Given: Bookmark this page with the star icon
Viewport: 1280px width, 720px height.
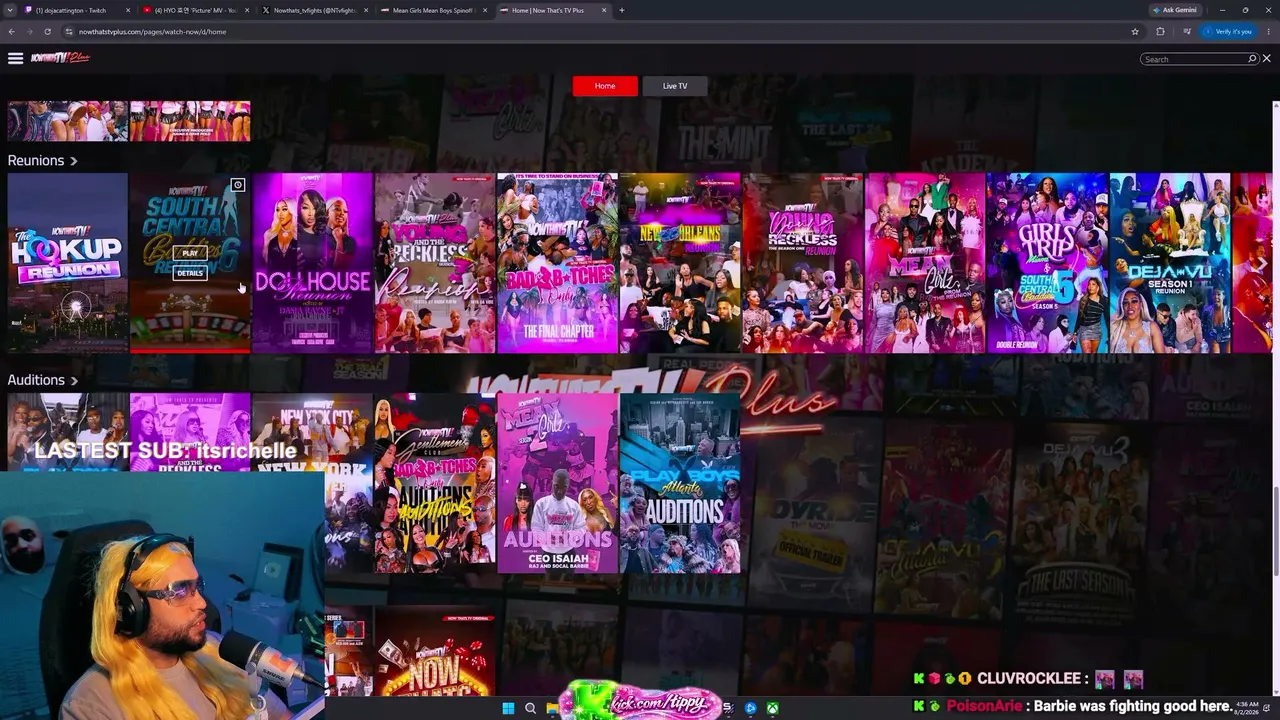Looking at the screenshot, I should 1135,31.
